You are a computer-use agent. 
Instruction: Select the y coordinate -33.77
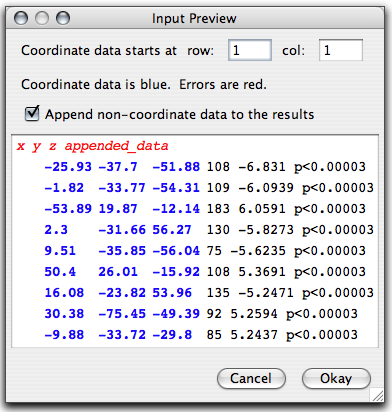point(122,188)
